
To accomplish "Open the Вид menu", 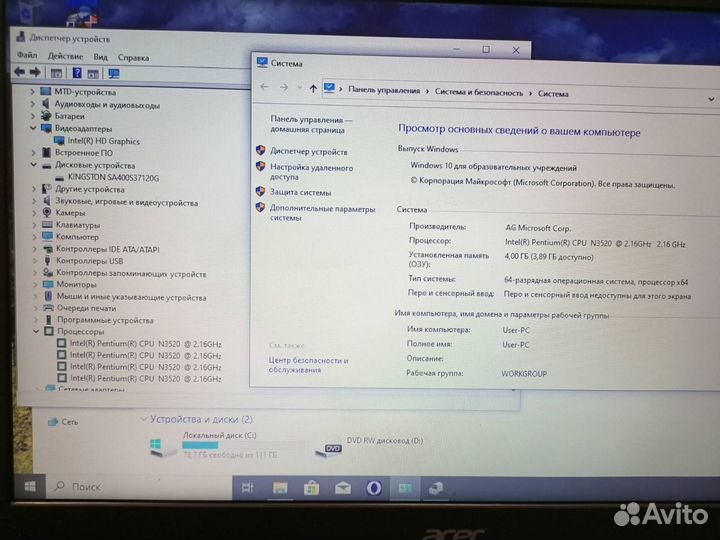I will click(100, 57).
